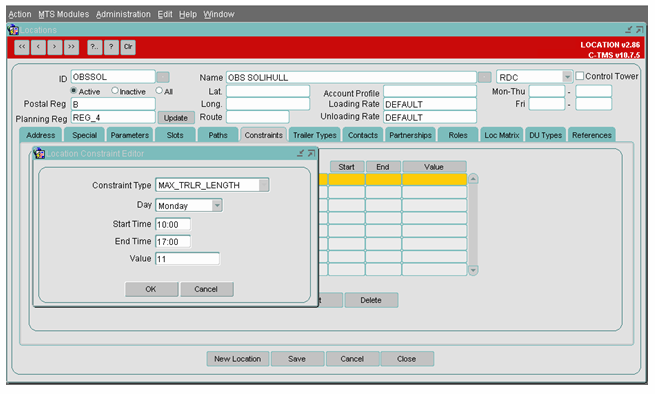Click the Close button at bottom
Image resolution: width=655 pixels, height=394 pixels.
pos(407,358)
